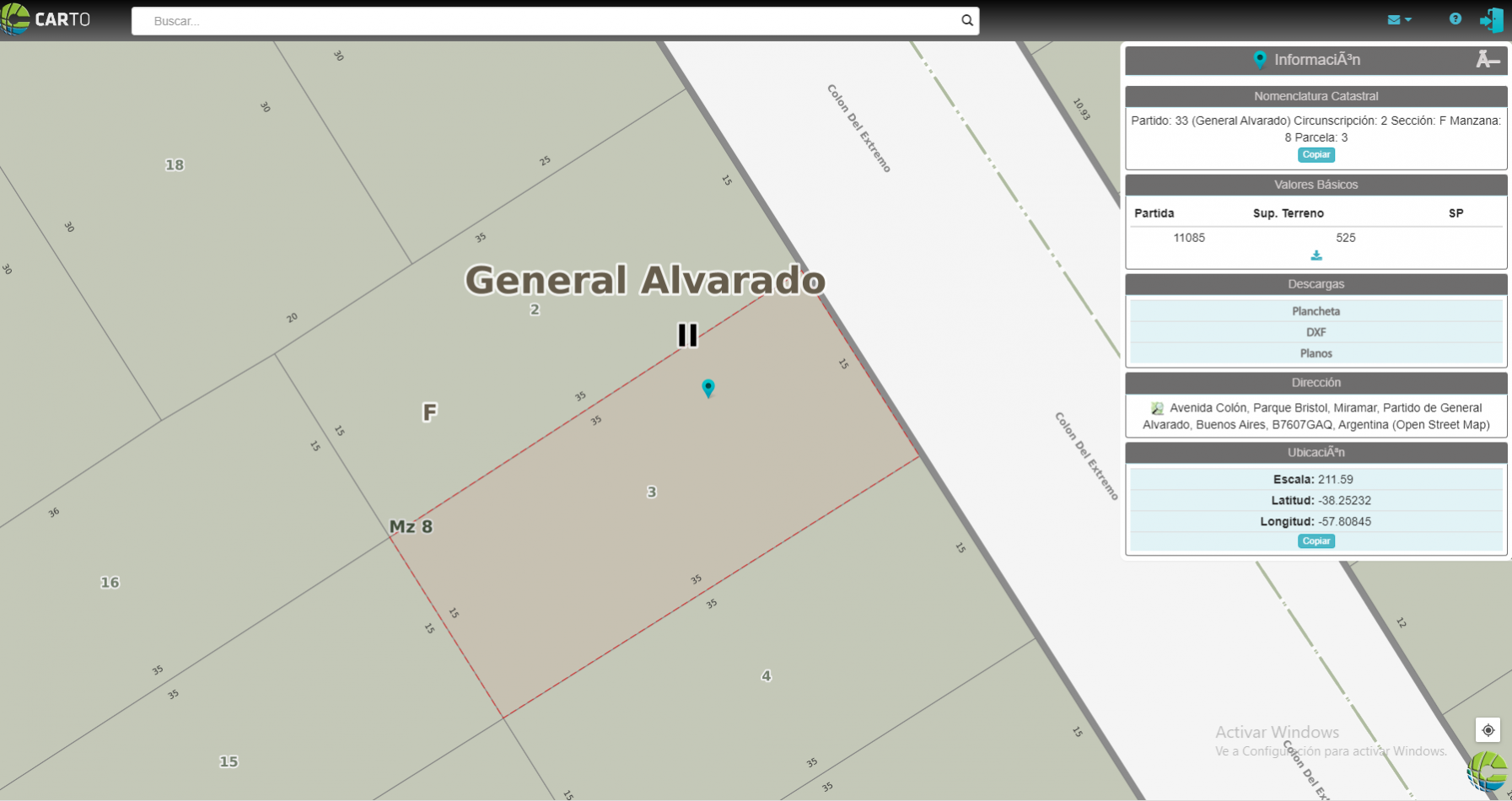1512x801 pixels.
Task: Select Plancheta in Descargas list
Action: click(1316, 311)
